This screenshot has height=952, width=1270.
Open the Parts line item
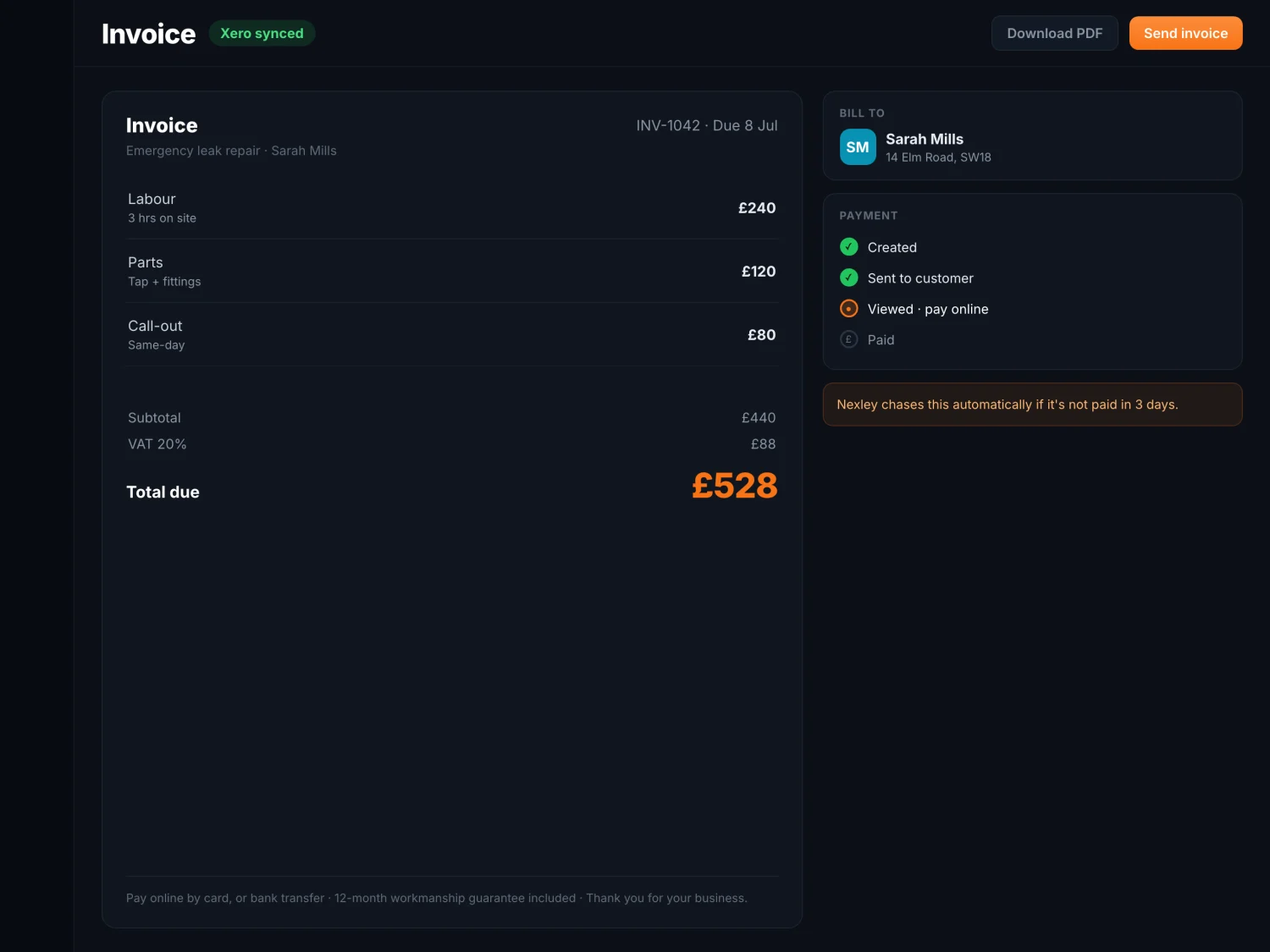click(452, 271)
